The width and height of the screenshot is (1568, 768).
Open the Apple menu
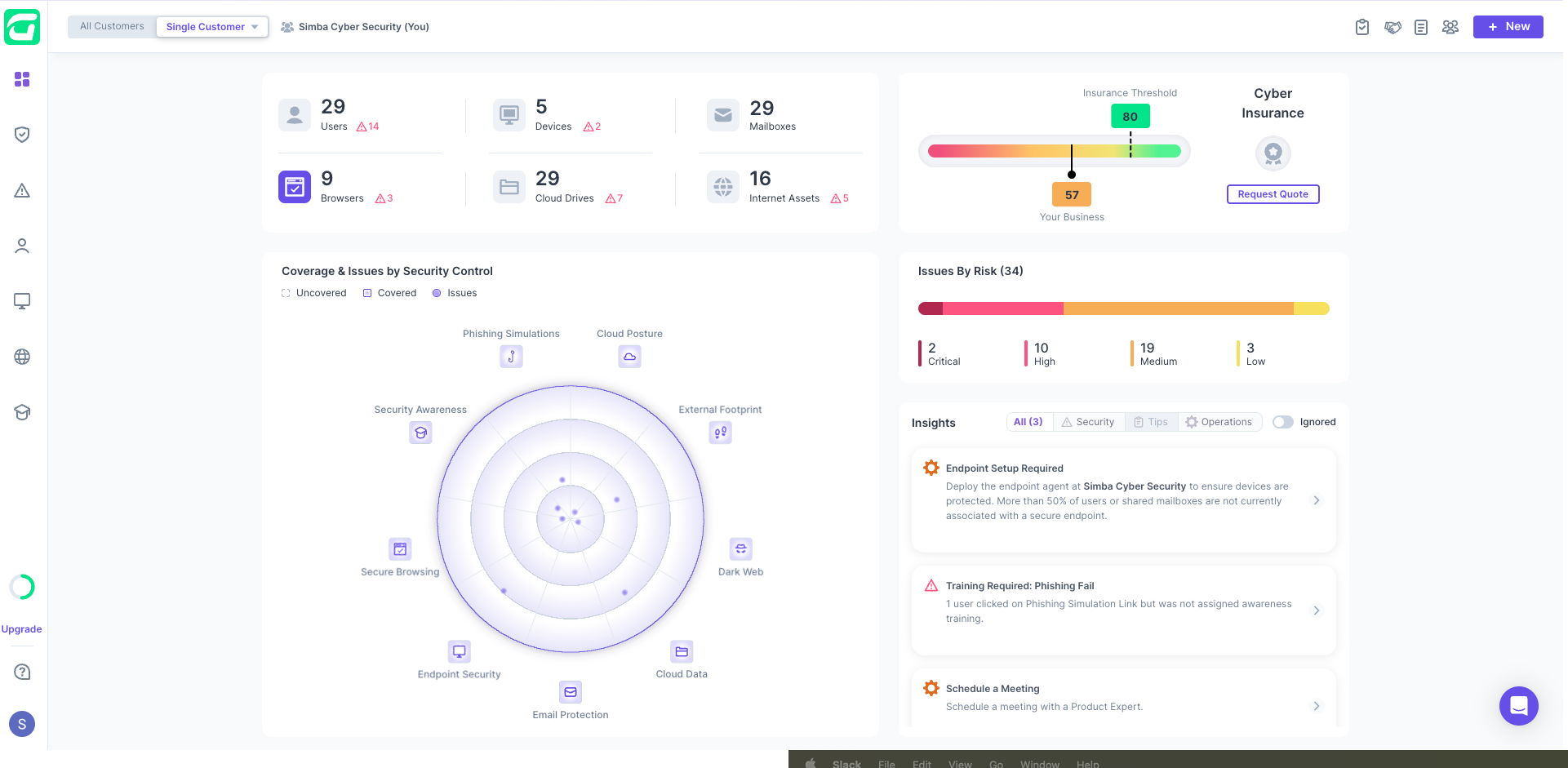coord(811,764)
